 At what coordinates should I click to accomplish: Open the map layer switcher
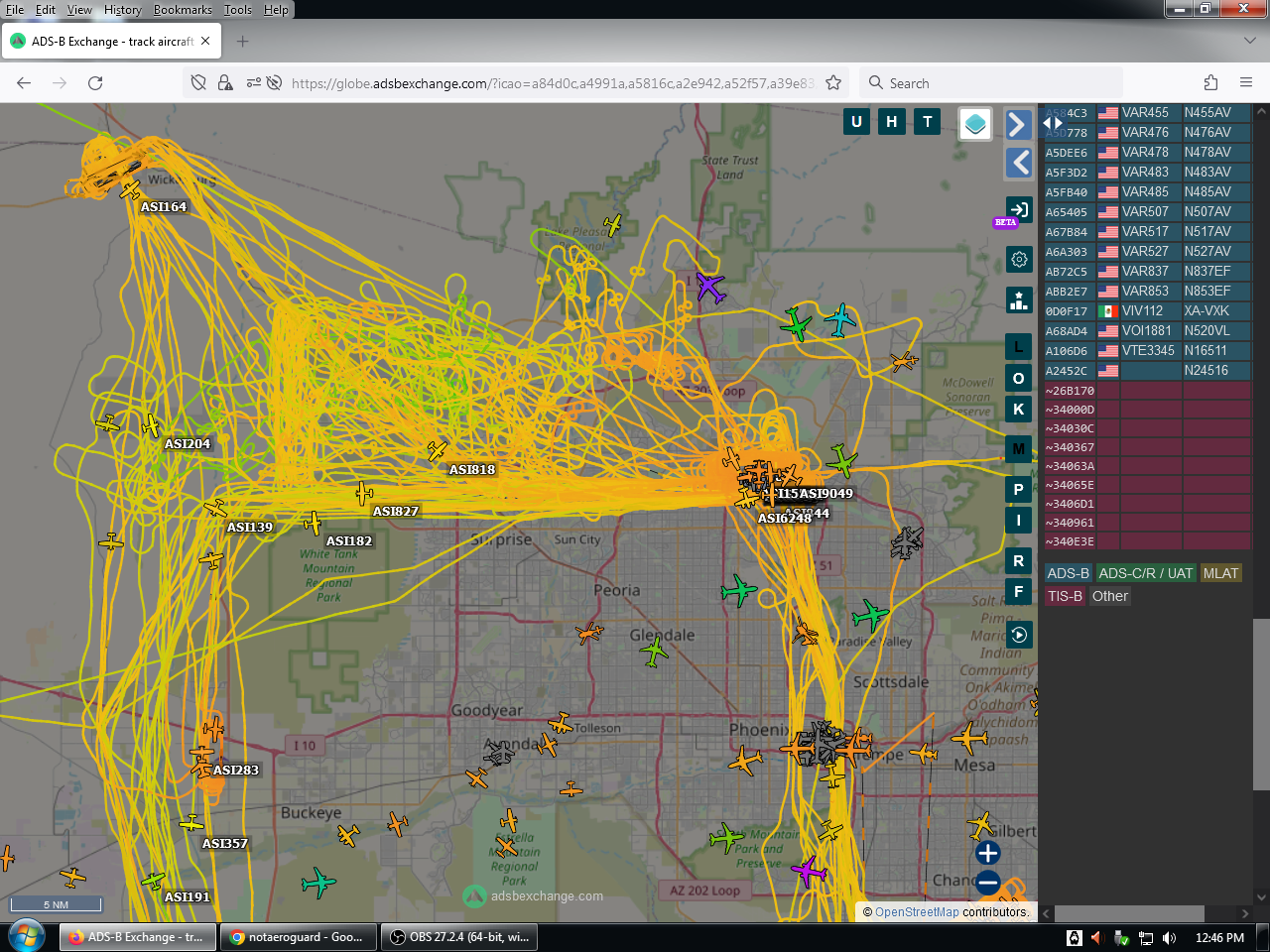tap(975, 124)
